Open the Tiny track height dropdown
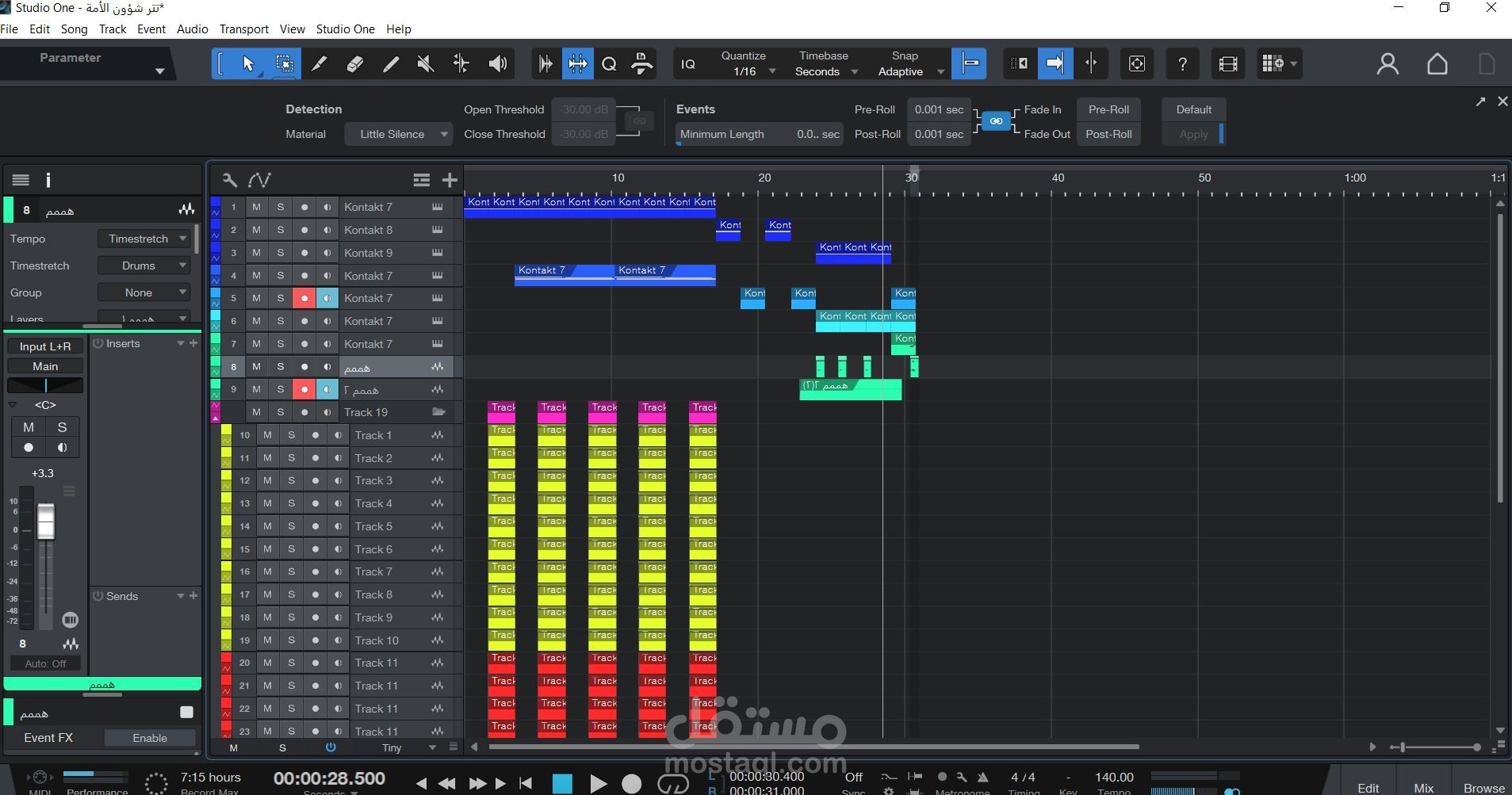This screenshot has width=1512, height=795. click(408, 747)
